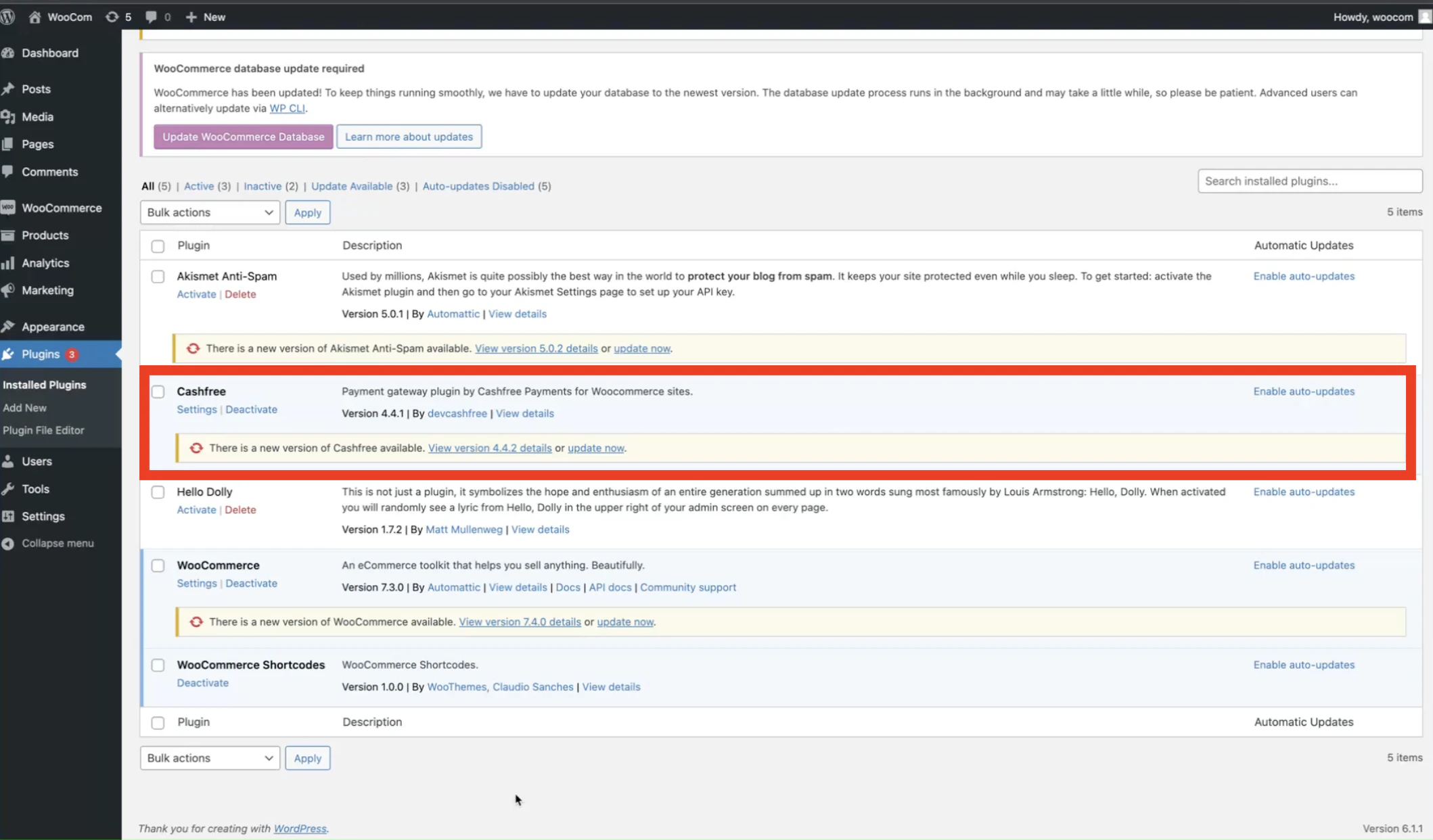The image size is (1433, 840).
Task: Select all plugins via header checkbox
Action: (158, 246)
